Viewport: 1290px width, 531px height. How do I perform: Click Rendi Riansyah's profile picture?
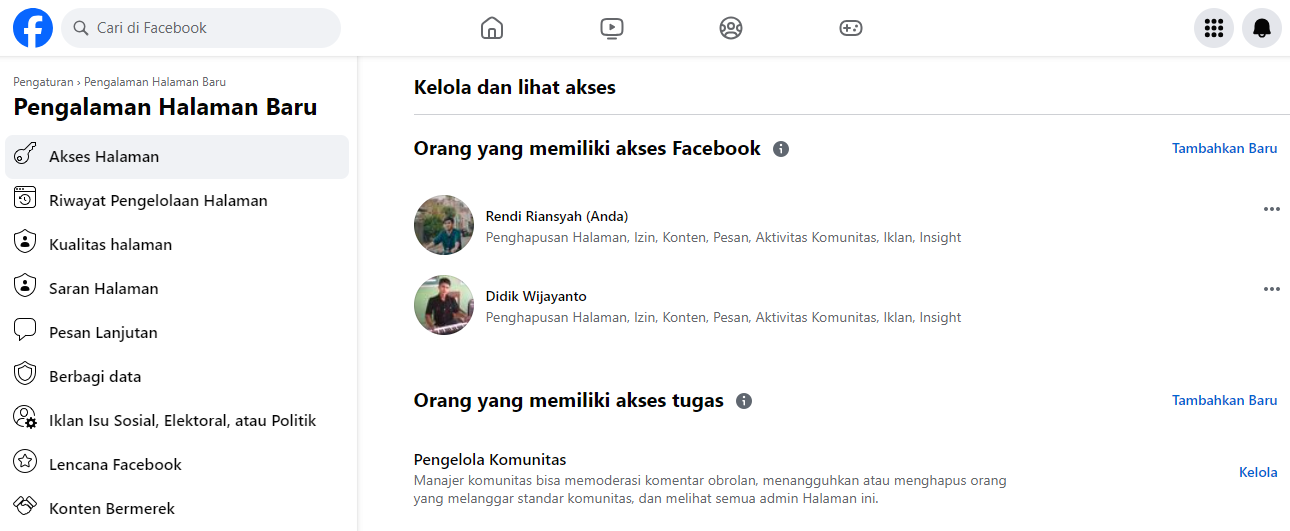click(x=444, y=225)
